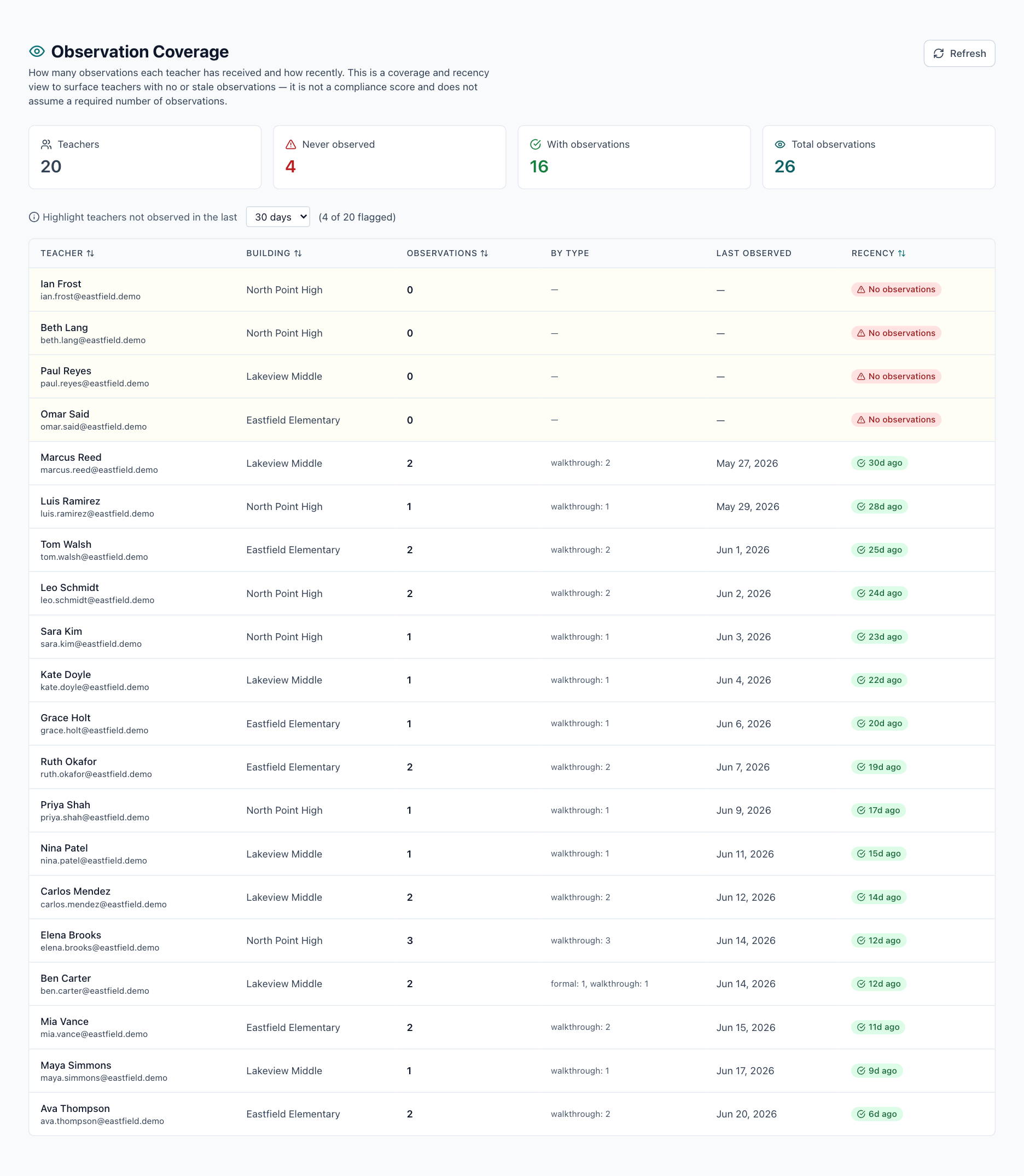Image resolution: width=1024 pixels, height=1176 pixels.
Task: Open the 30 days highlight dropdown
Action: [x=278, y=217]
